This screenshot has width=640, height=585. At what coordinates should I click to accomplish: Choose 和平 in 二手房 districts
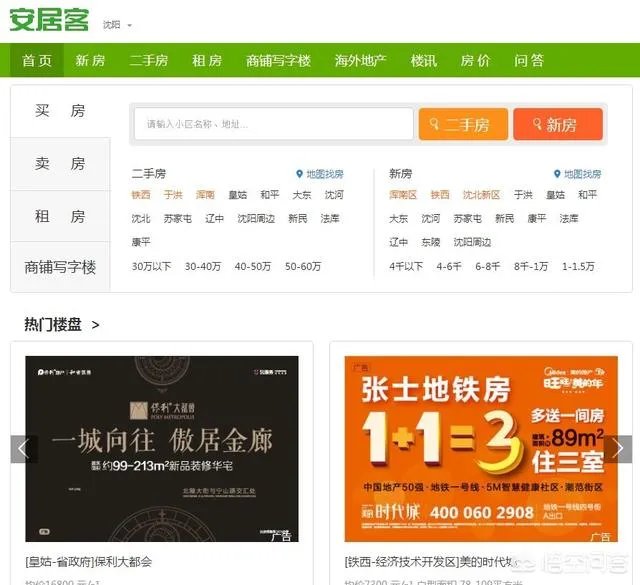(270, 195)
